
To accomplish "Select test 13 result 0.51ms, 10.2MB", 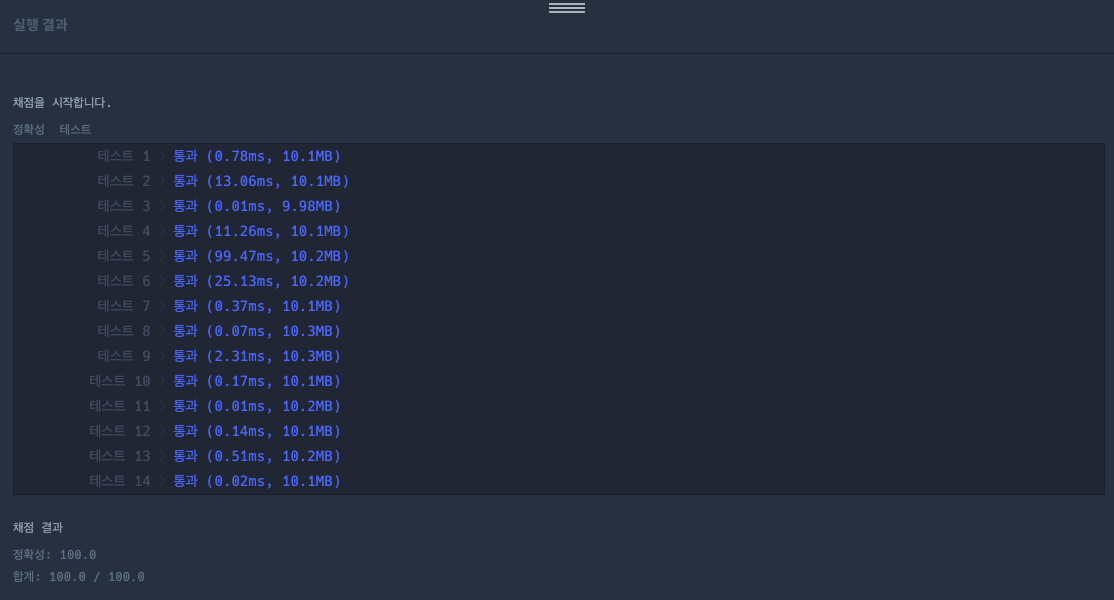I will click(x=257, y=456).
